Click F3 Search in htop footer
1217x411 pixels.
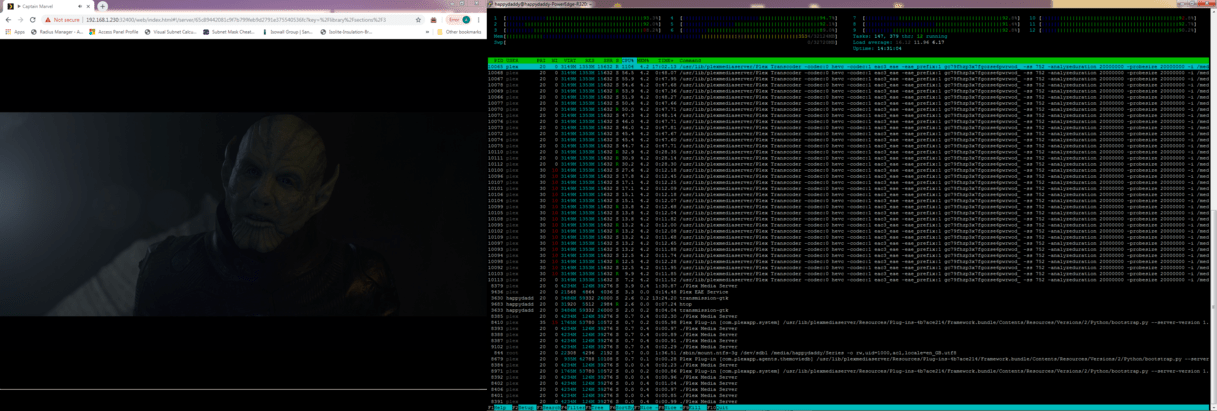tap(549, 407)
